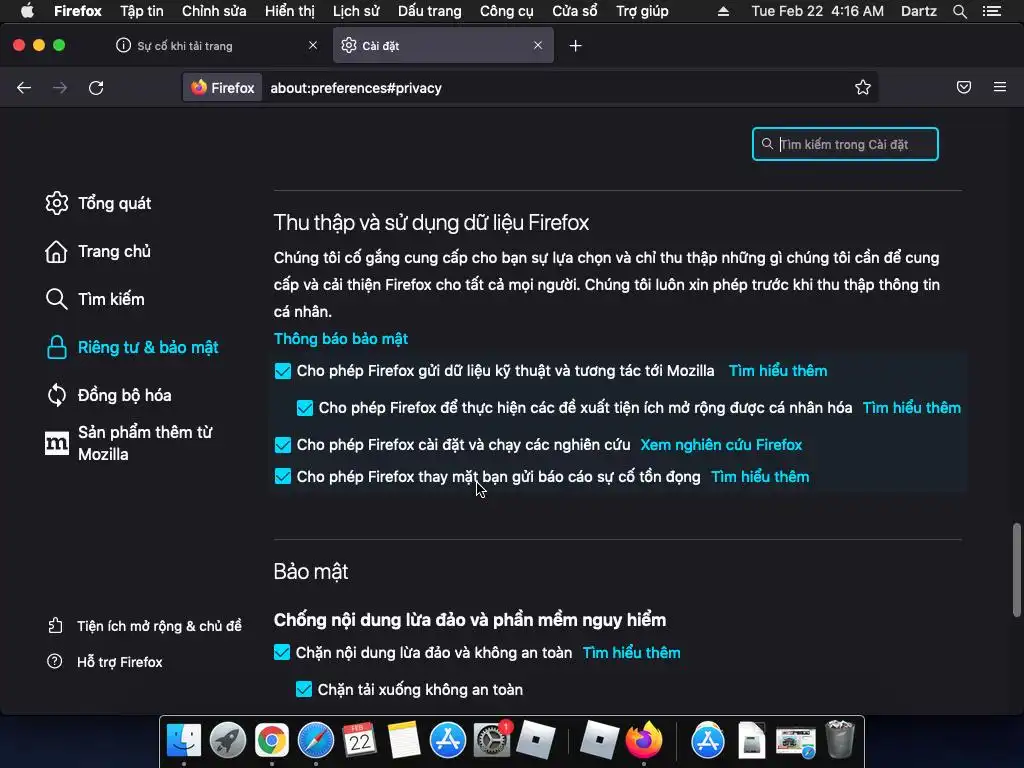The height and width of the screenshot is (768, 1024).
Task: Open the Lịch sử menu
Action: click(x=356, y=11)
